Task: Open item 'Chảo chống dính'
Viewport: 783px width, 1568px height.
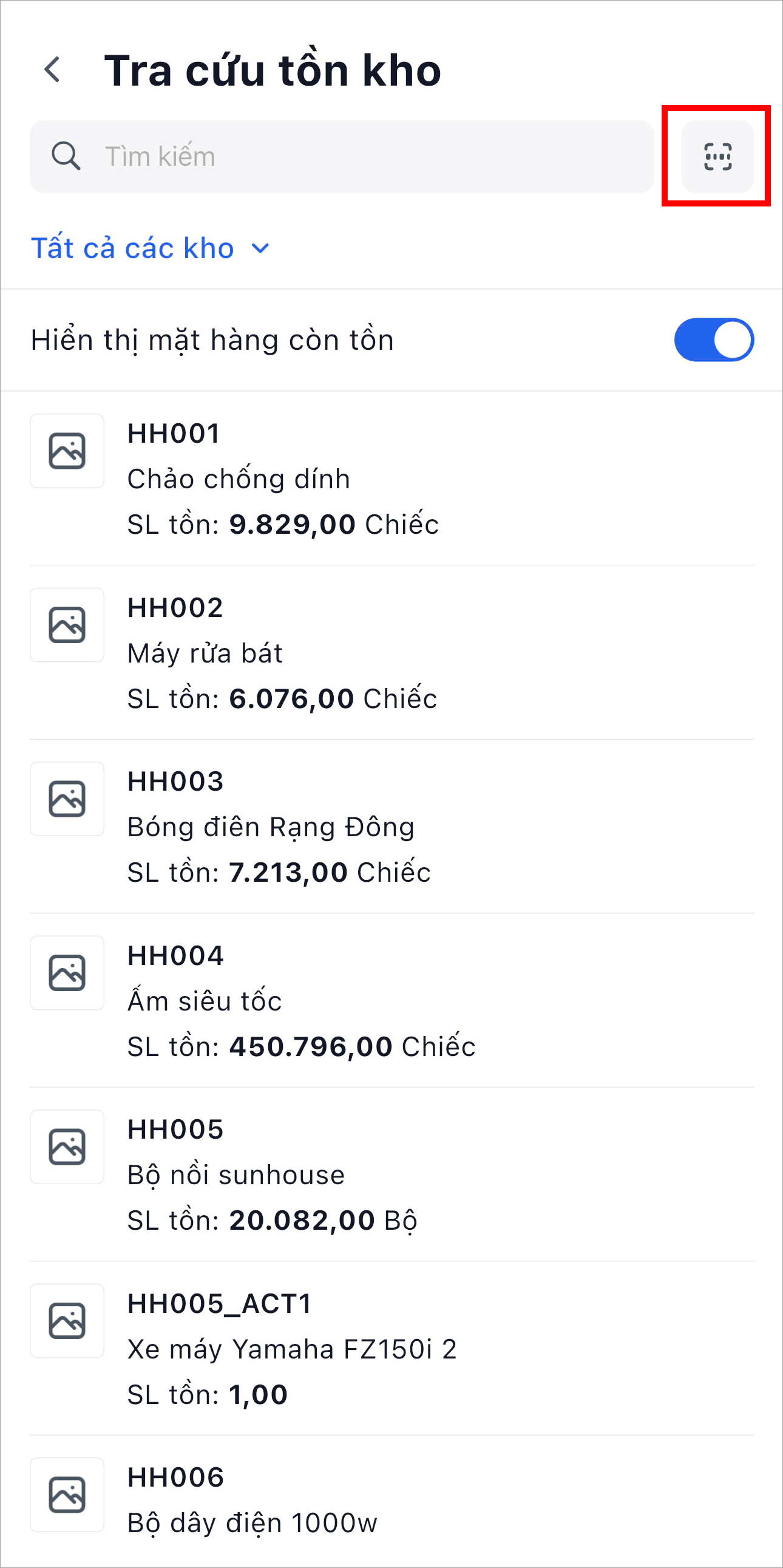Action: [239, 479]
